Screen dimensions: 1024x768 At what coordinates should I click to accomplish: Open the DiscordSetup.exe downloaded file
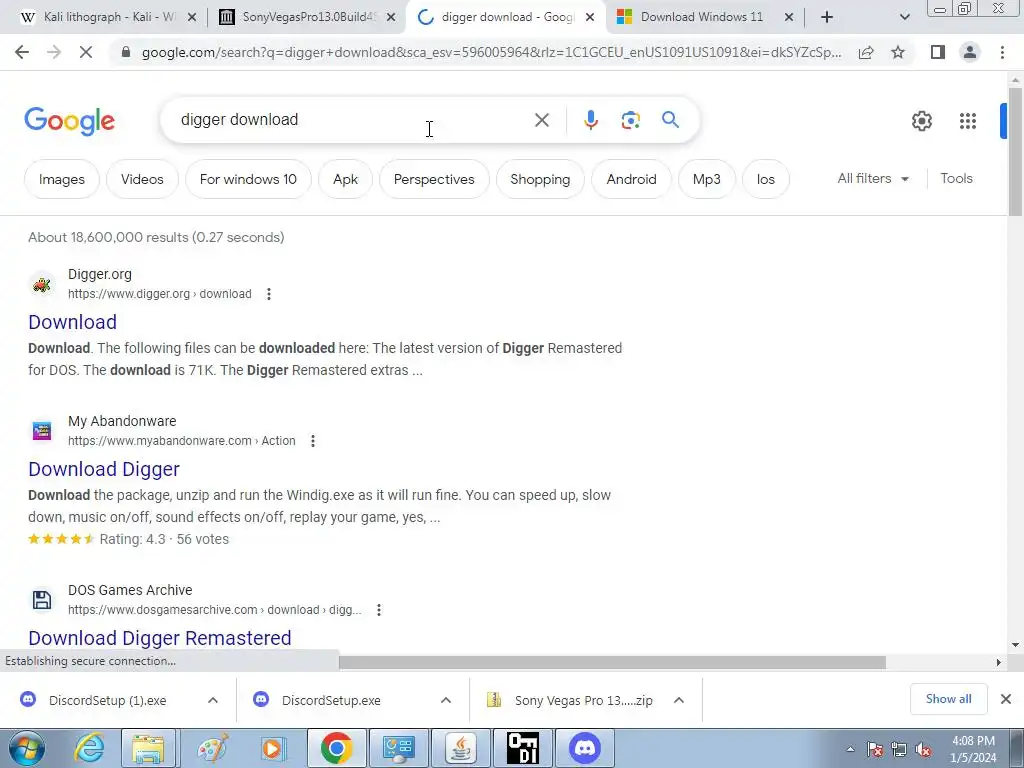[331, 700]
